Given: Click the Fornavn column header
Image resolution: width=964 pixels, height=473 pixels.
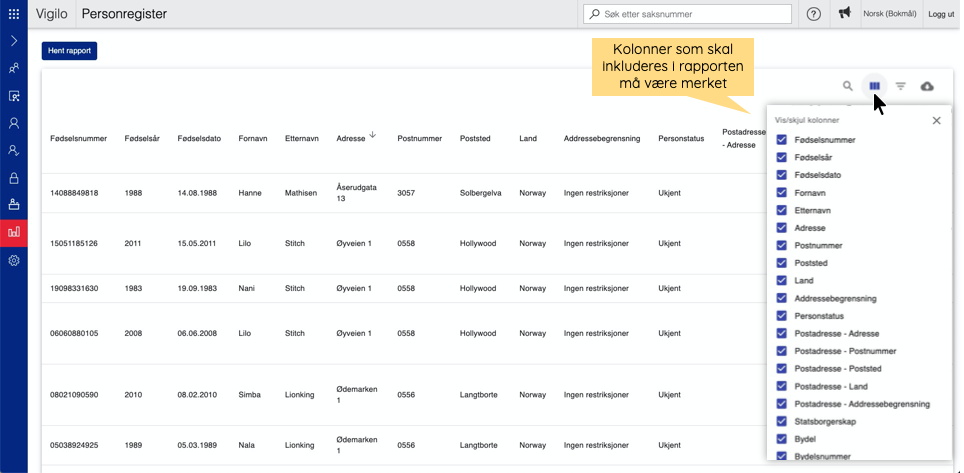Looking at the screenshot, I should click(x=251, y=139).
